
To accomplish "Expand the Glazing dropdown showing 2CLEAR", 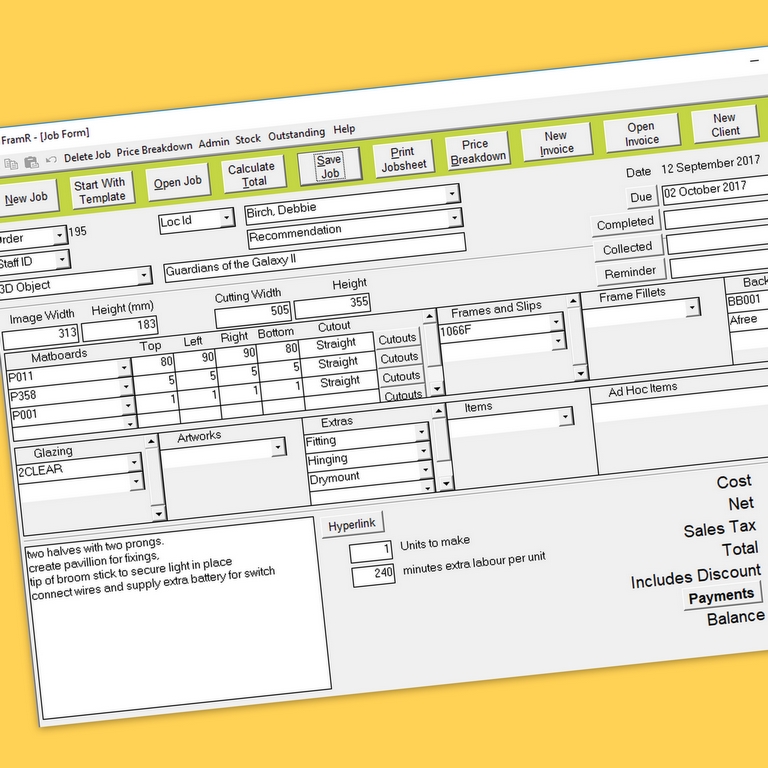I will coord(134,464).
